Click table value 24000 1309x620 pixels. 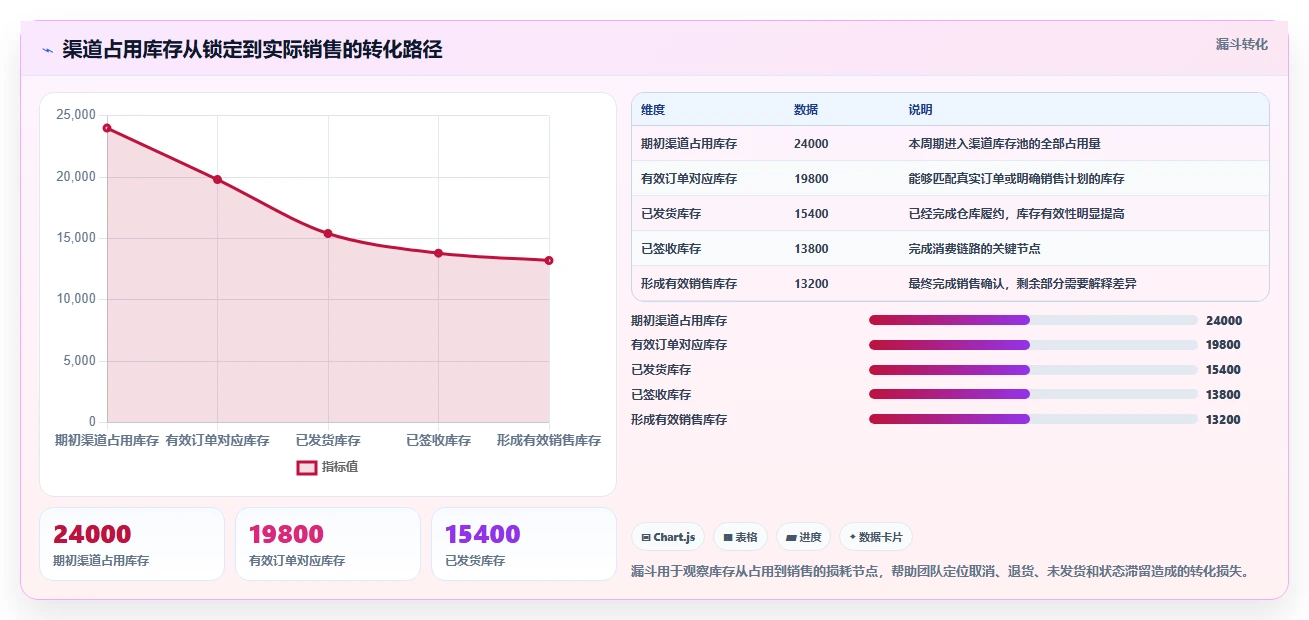point(811,144)
